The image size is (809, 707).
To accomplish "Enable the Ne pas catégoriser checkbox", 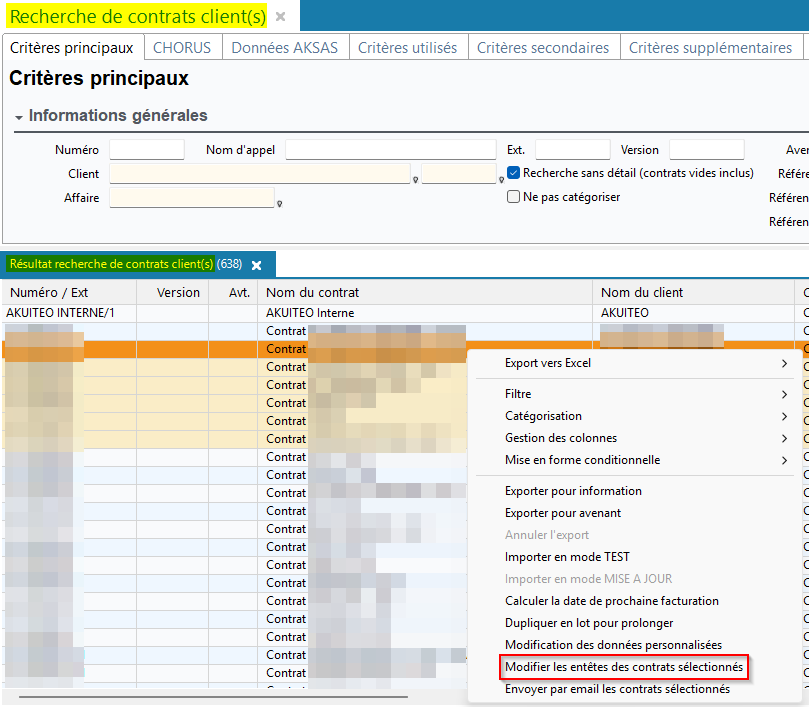I will (x=514, y=197).
